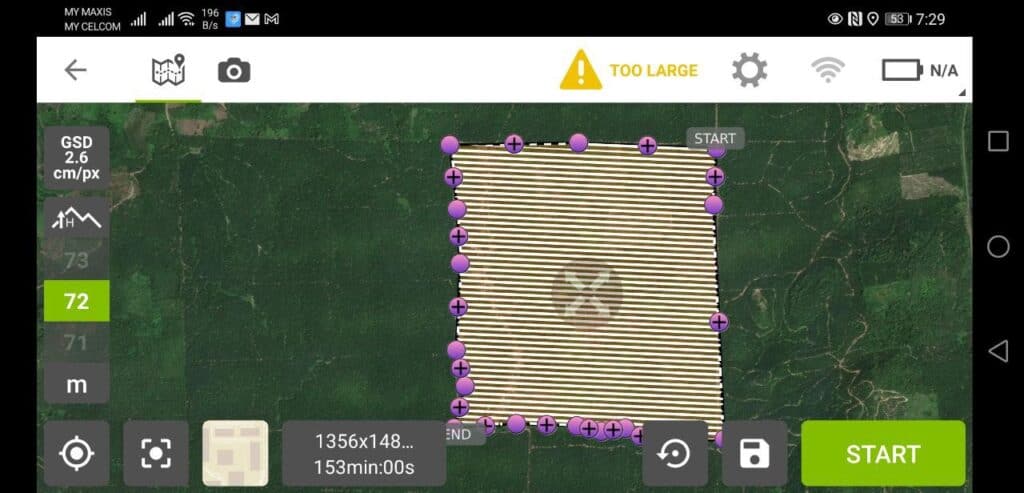
Task: Toggle the meters unit button
Action: (76, 384)
